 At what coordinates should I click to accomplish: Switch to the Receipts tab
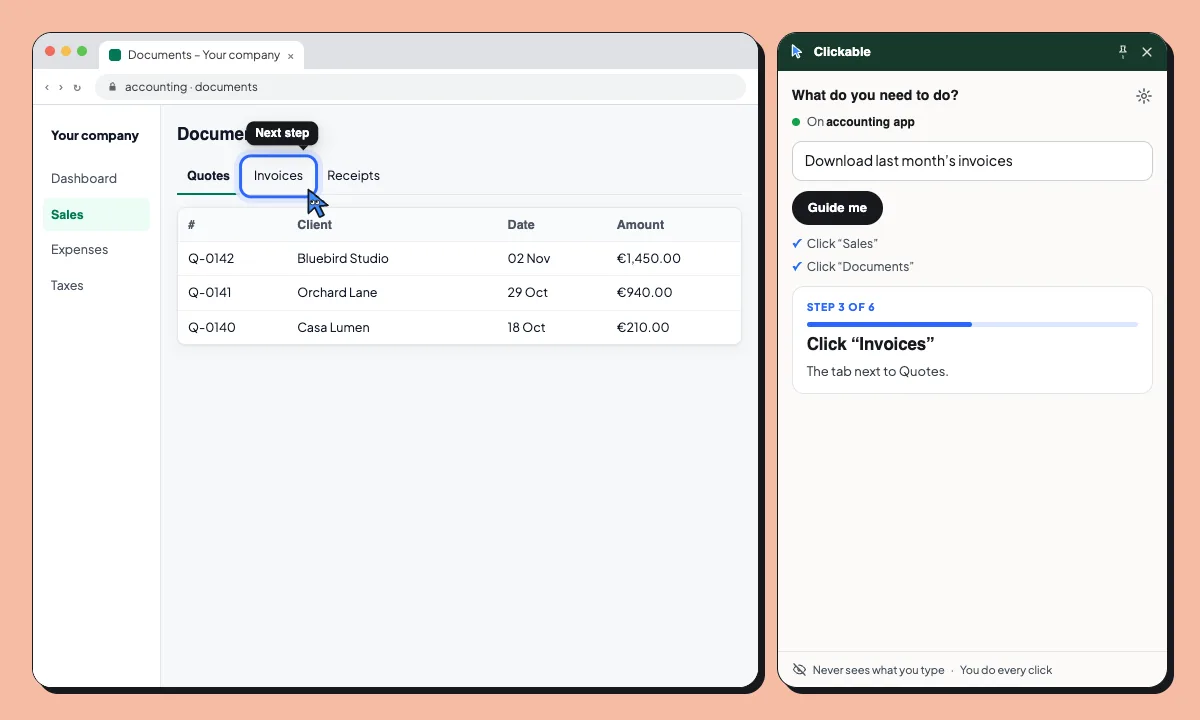click(x=354, y=175)
